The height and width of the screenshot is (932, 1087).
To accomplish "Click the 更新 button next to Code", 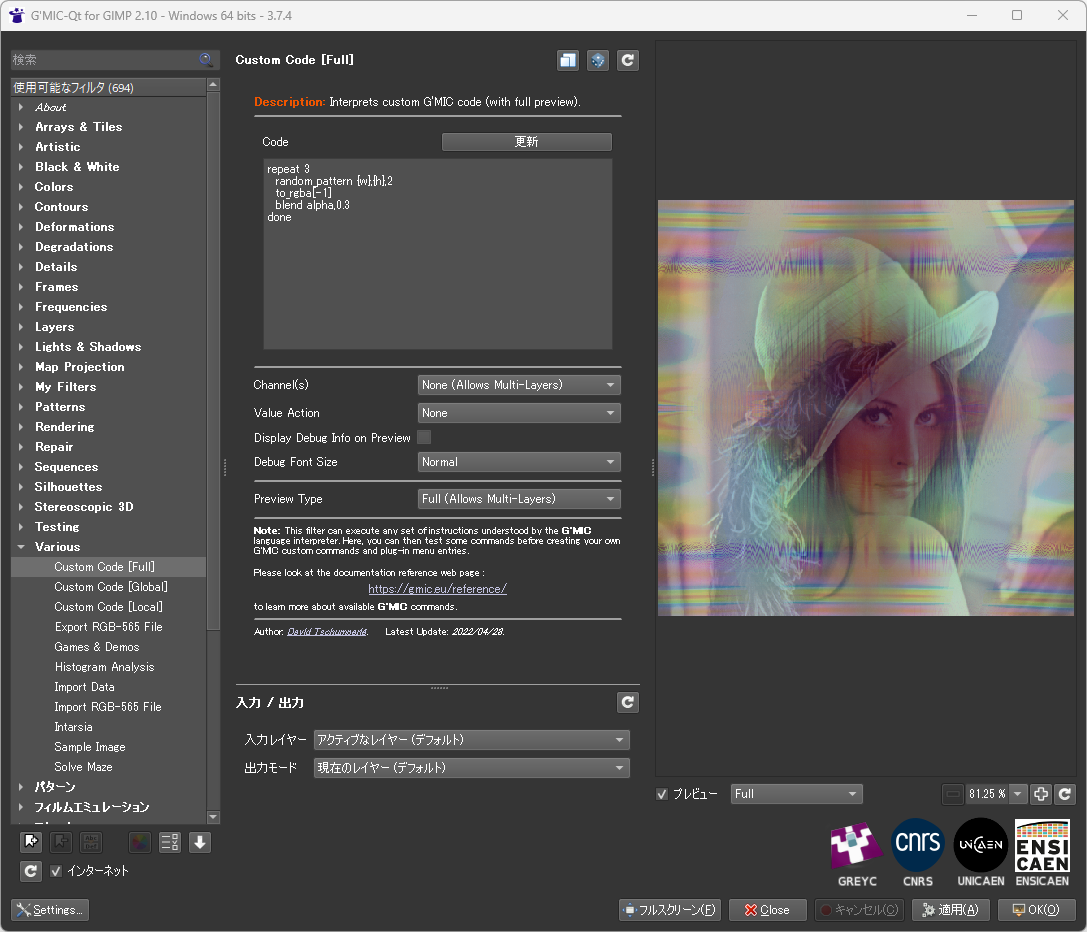I will click(x=526, y=142).
